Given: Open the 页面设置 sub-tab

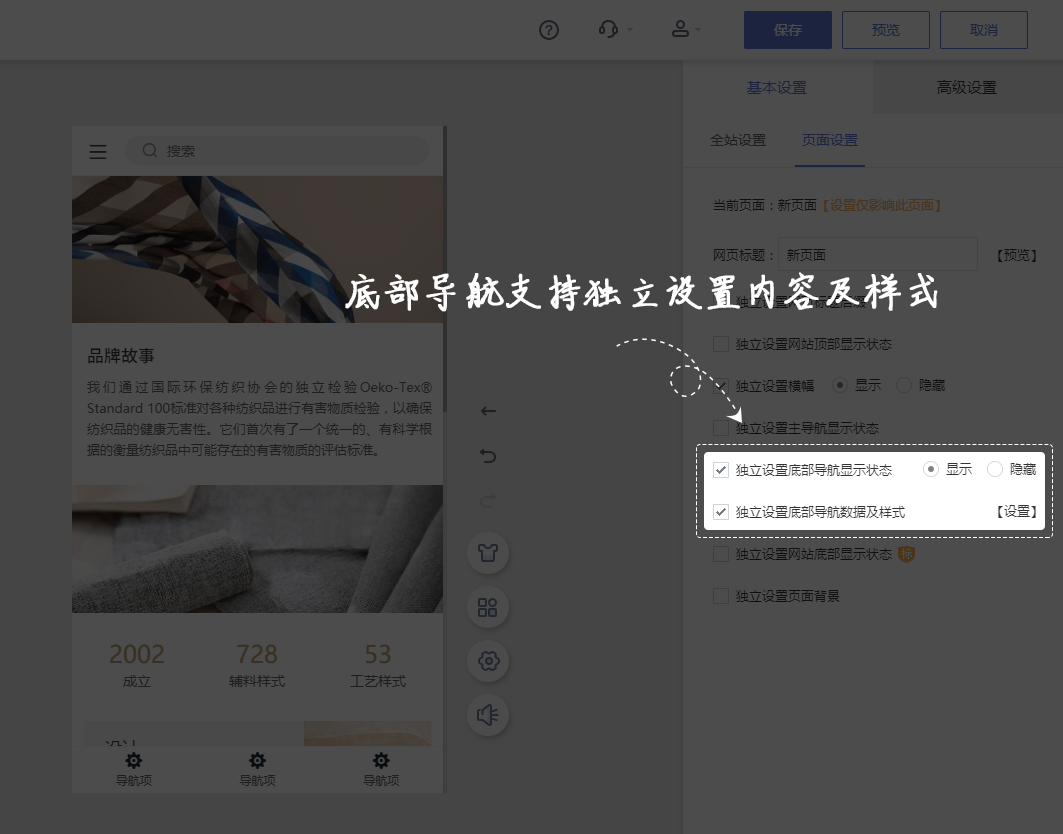Looking at the screenshot, I should pyautogui.click(x=830, y=140).
